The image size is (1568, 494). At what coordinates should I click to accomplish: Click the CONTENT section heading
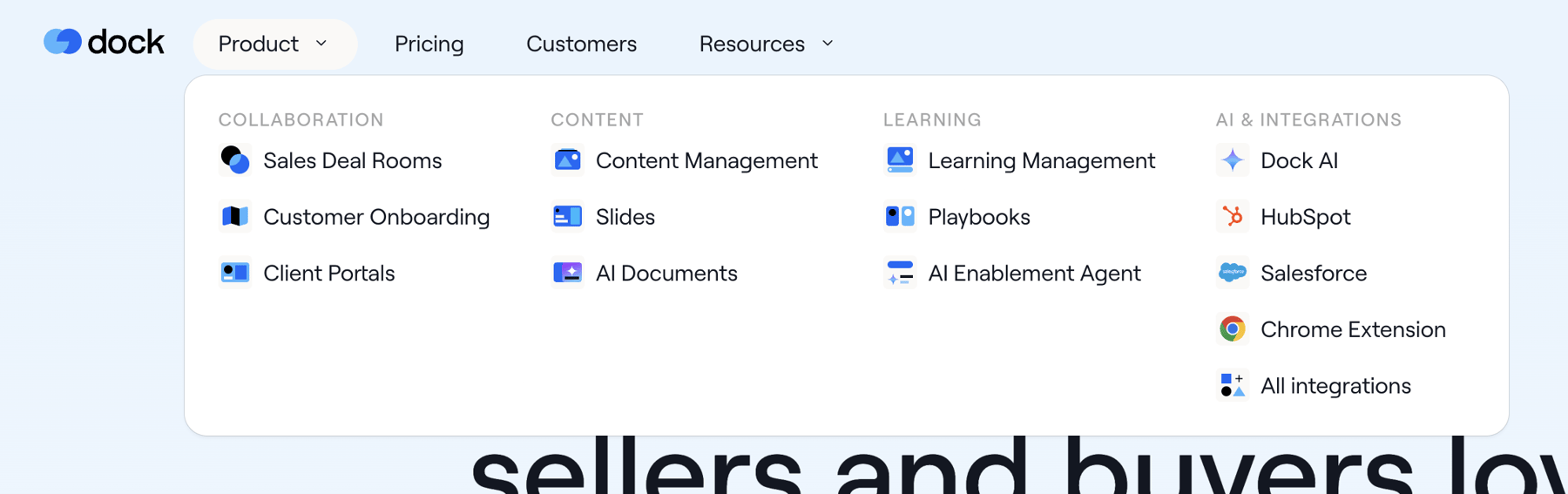tap(597, 119)
